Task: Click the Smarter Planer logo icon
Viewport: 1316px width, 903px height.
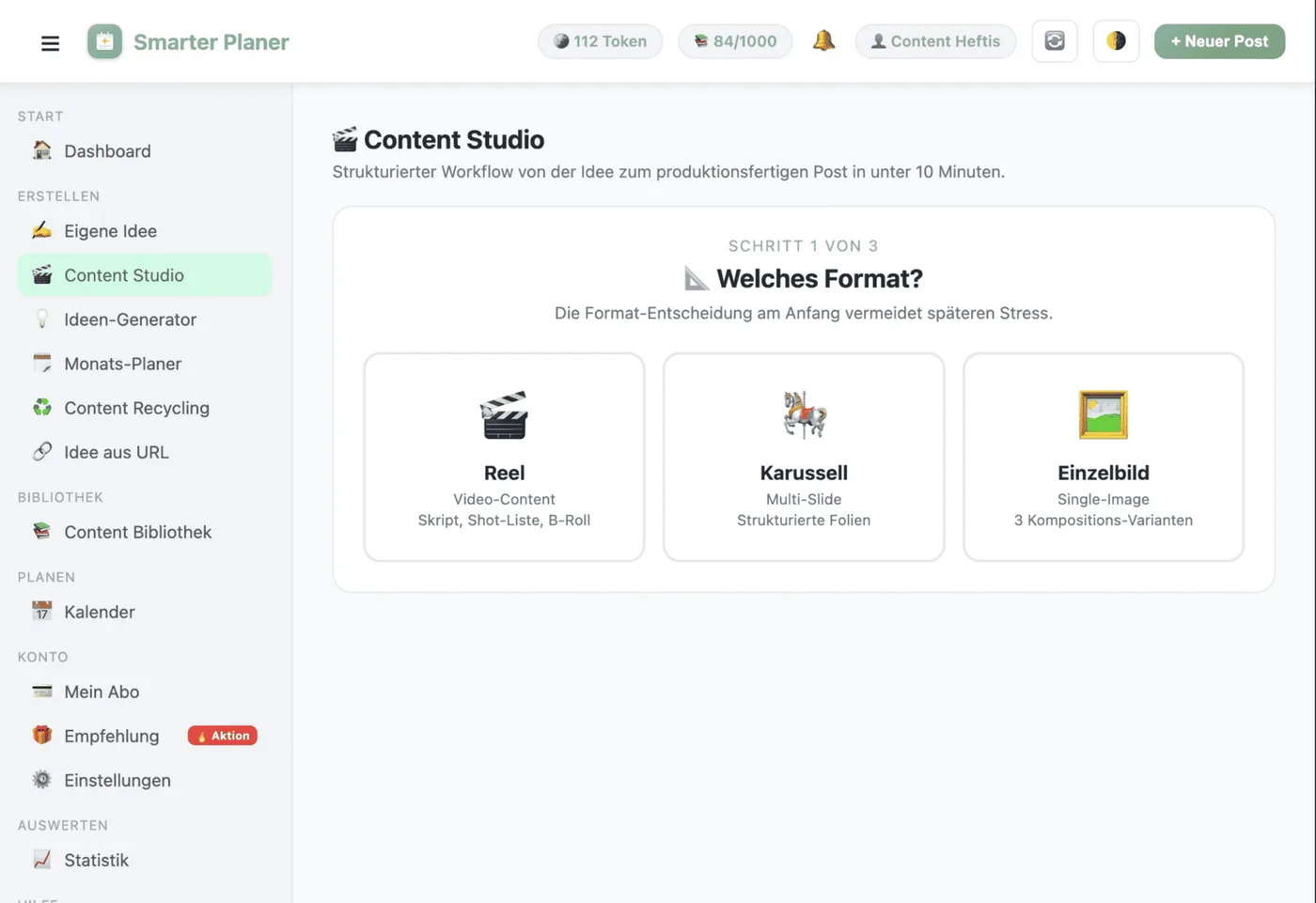Action: [104, 41]
